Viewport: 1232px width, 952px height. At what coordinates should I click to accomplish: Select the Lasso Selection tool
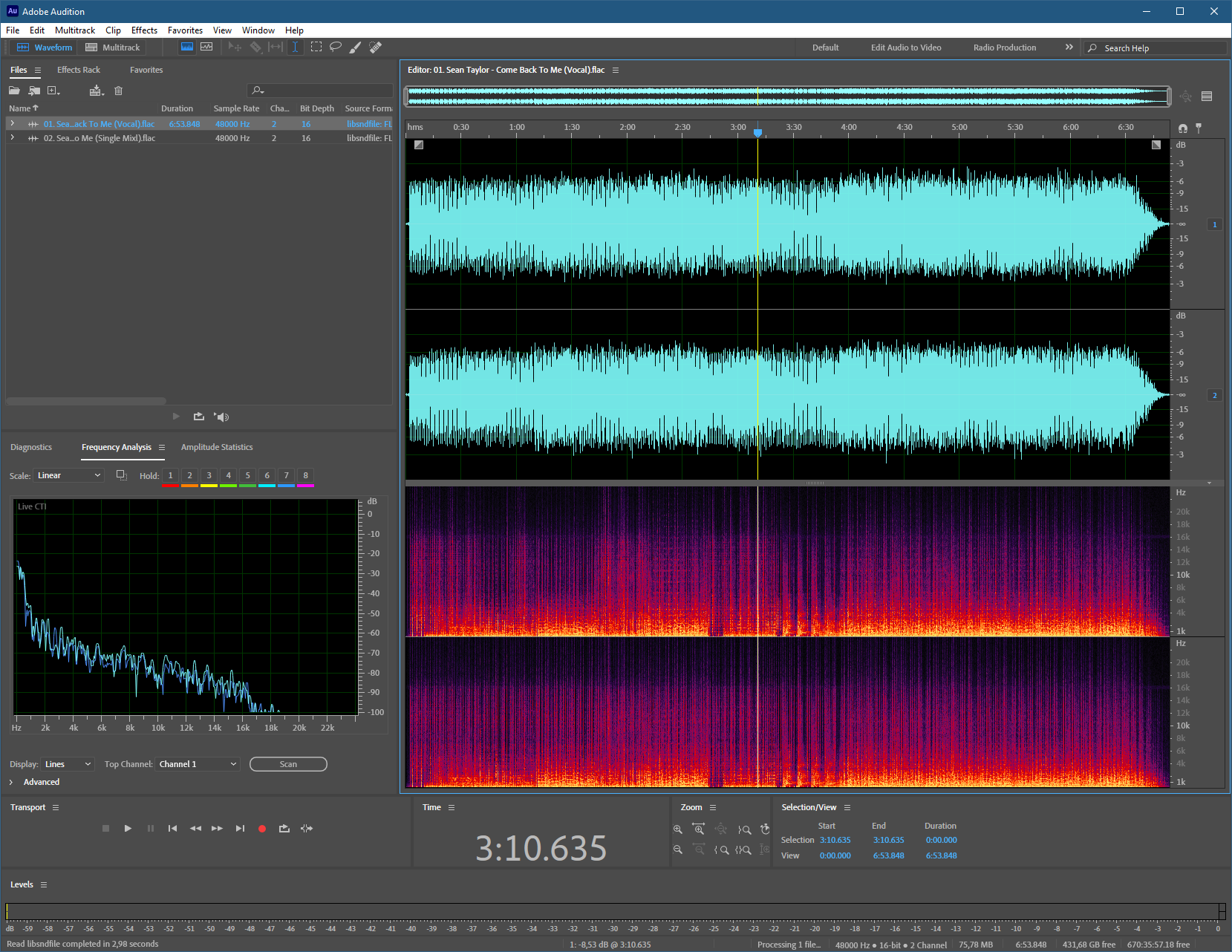(x=336, y=47)
